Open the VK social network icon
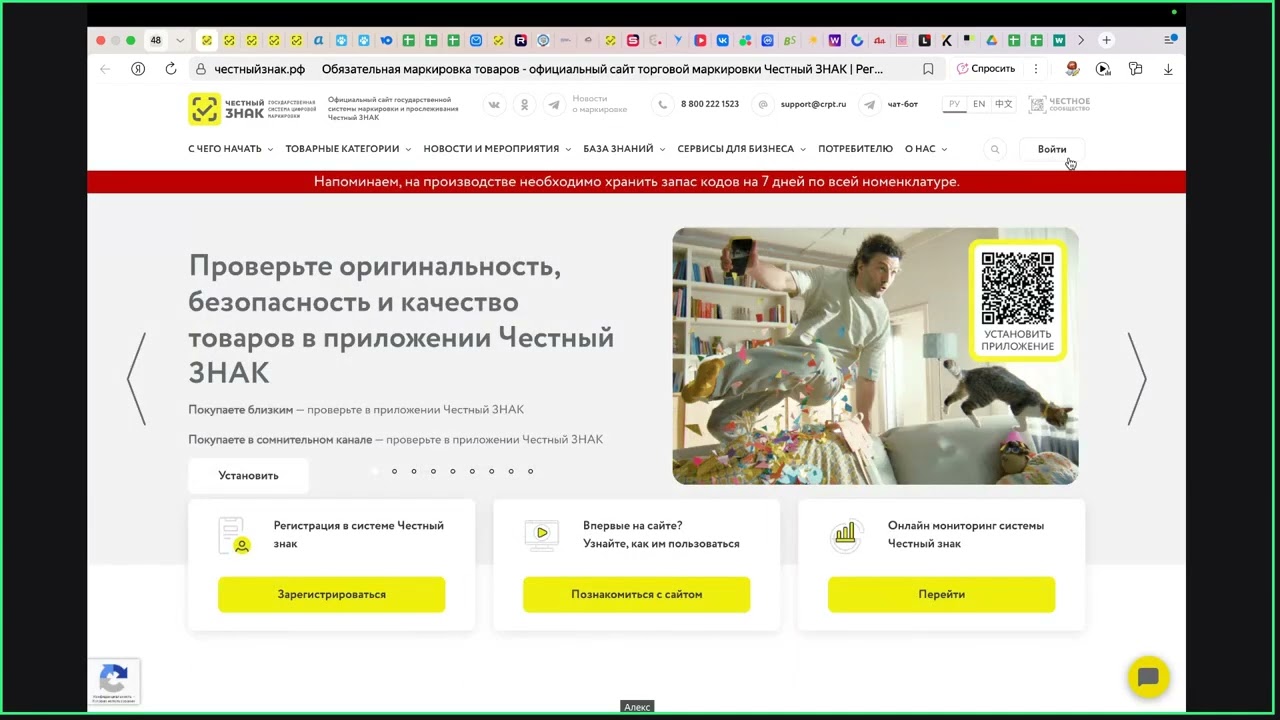Image resolution: width=1280 pixels, height=720 pixels. pos(494,104)
